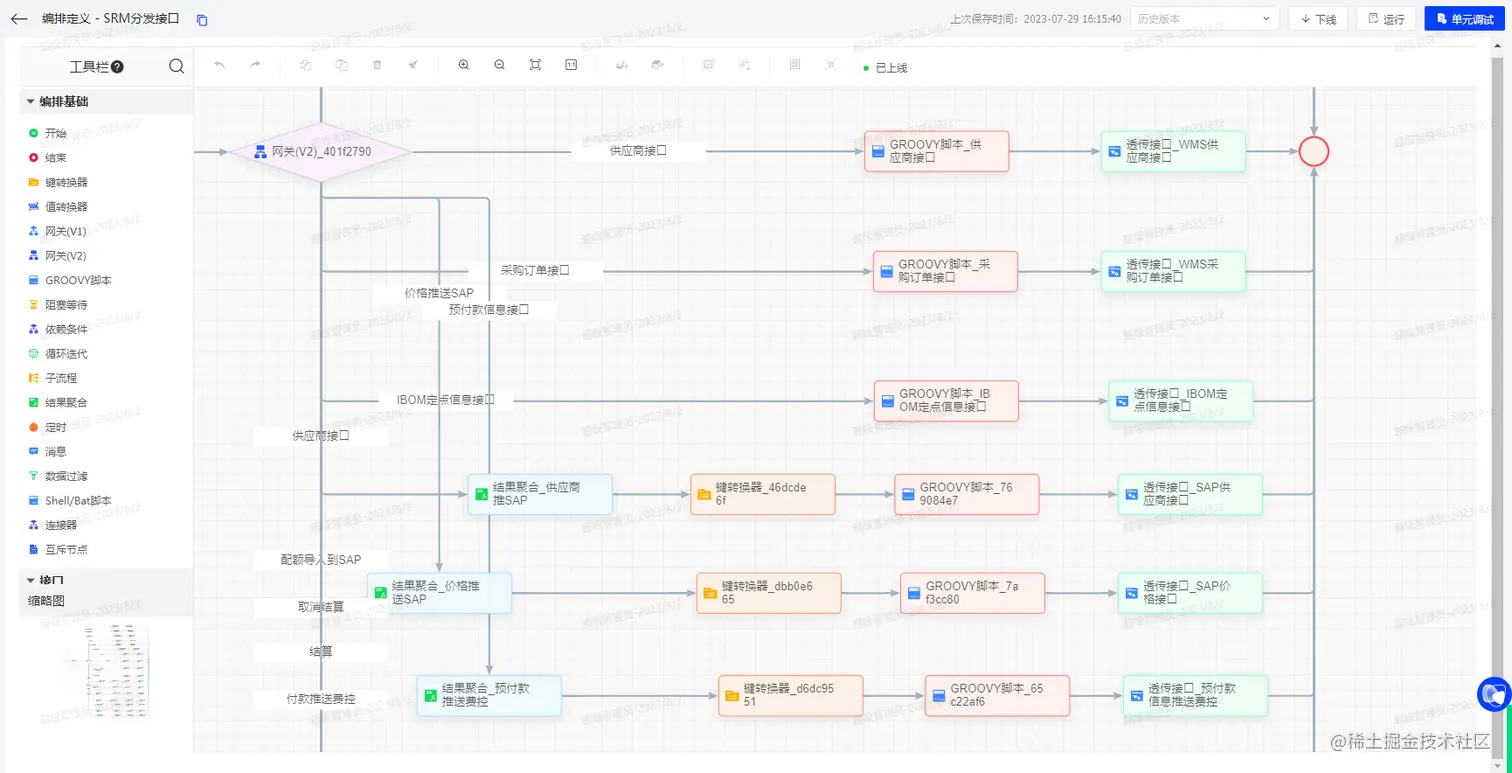Pick the Shell/Bat脚本 tool

(70, 501)
